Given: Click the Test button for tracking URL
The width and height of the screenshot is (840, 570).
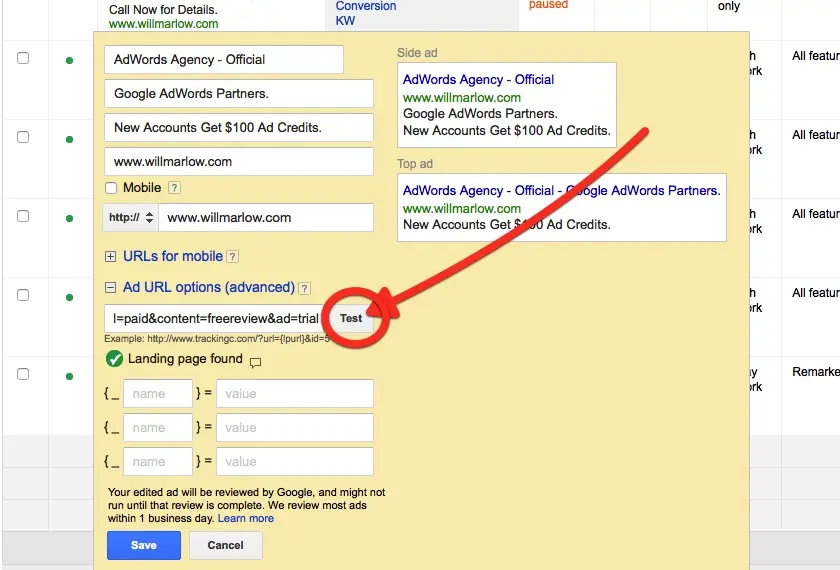Looking at the screenshot, I should (351, 318).
